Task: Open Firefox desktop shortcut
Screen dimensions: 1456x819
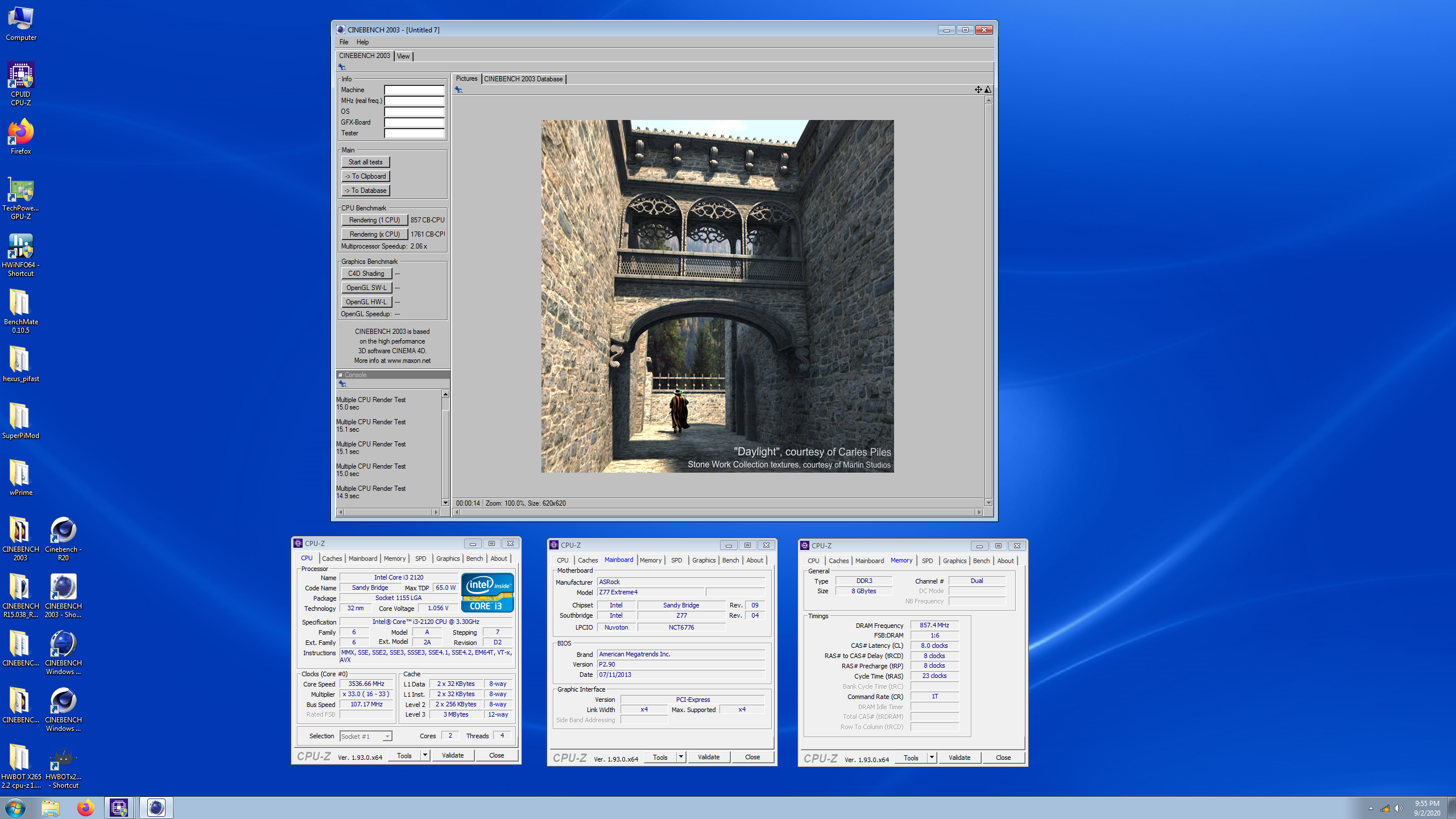Action: coord(21,136)
